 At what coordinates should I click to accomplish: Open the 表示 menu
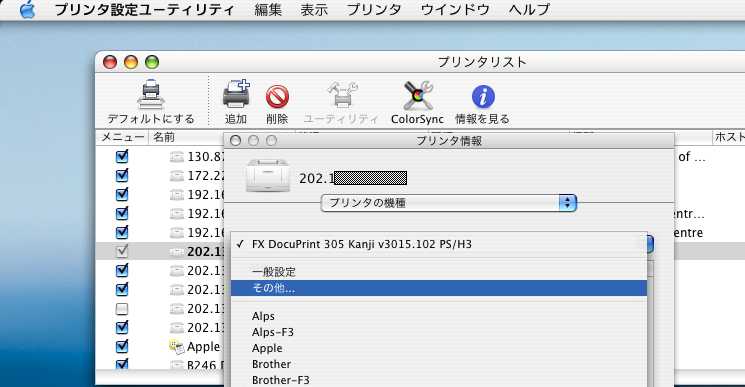click(314, 9)
